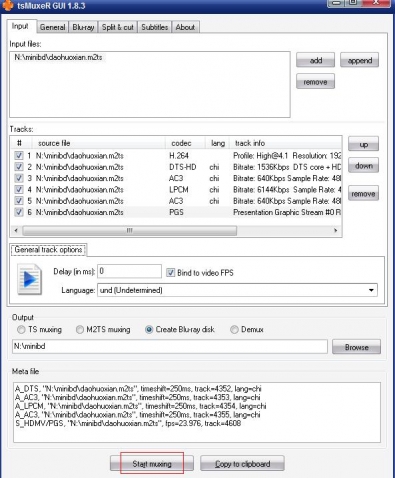Select the DTS-HD codec cell
The width and height of the screenshot is (395, 478).
point(183,167)
